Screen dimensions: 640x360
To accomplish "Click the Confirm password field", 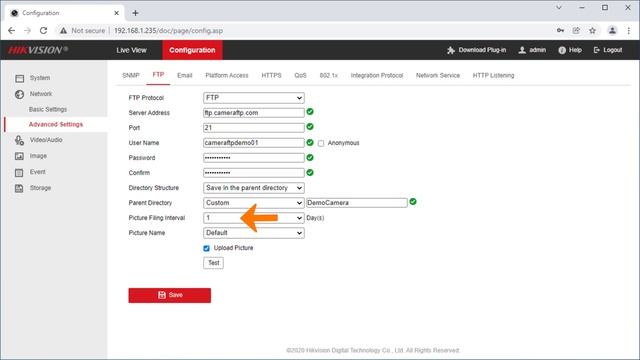I will tap(253, 173).
